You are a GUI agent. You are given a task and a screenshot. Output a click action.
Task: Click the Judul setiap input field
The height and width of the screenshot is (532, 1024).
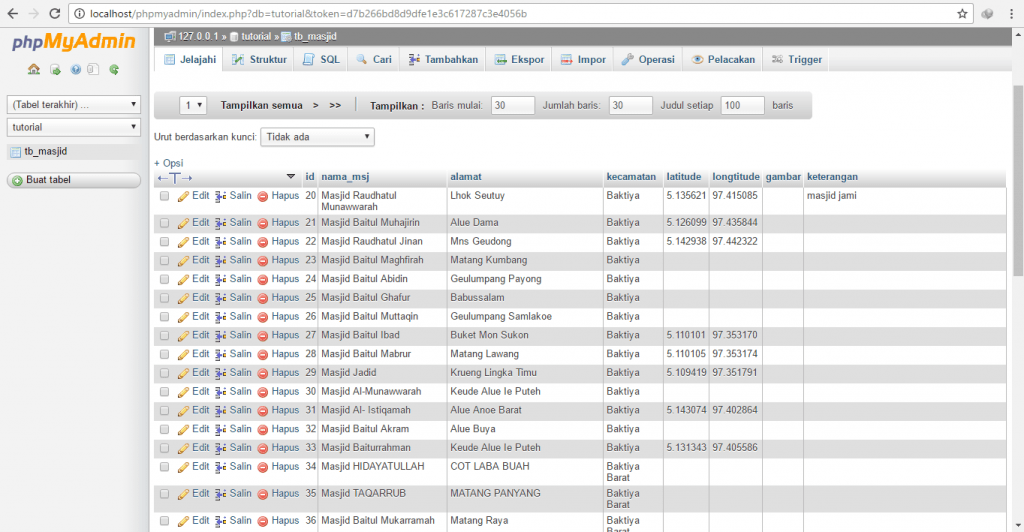point(743,105)
